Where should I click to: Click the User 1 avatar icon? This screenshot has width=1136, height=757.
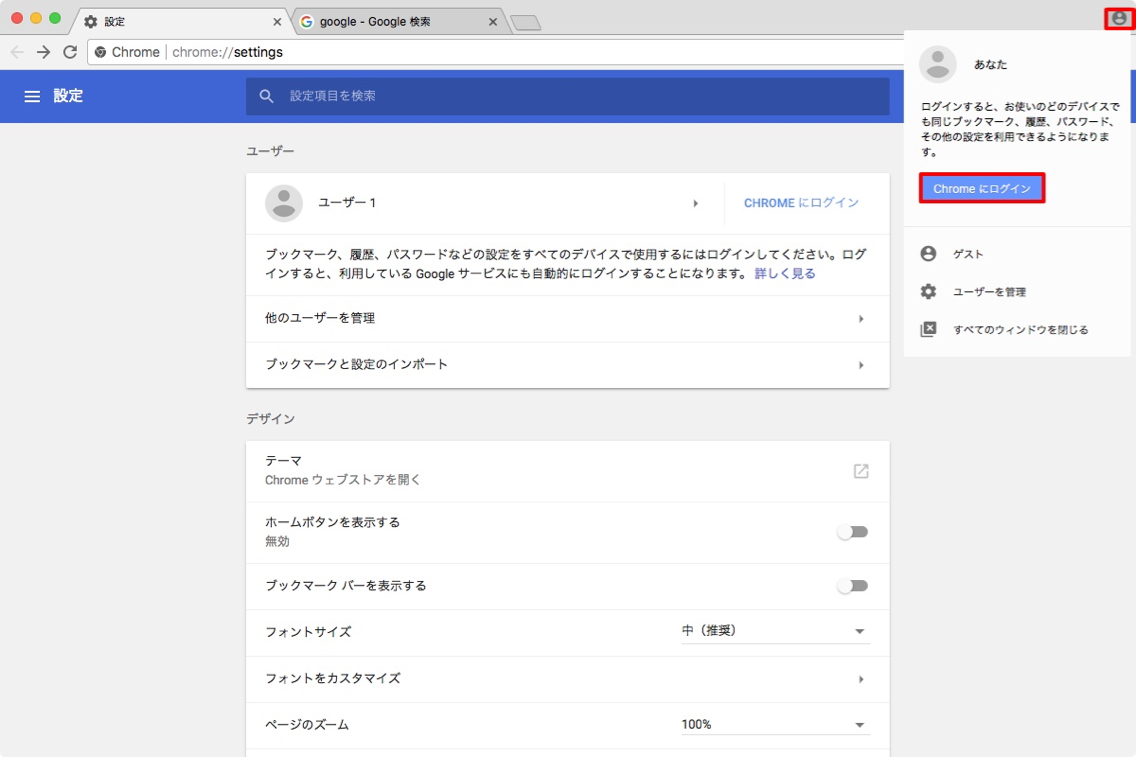pos(283,203)
